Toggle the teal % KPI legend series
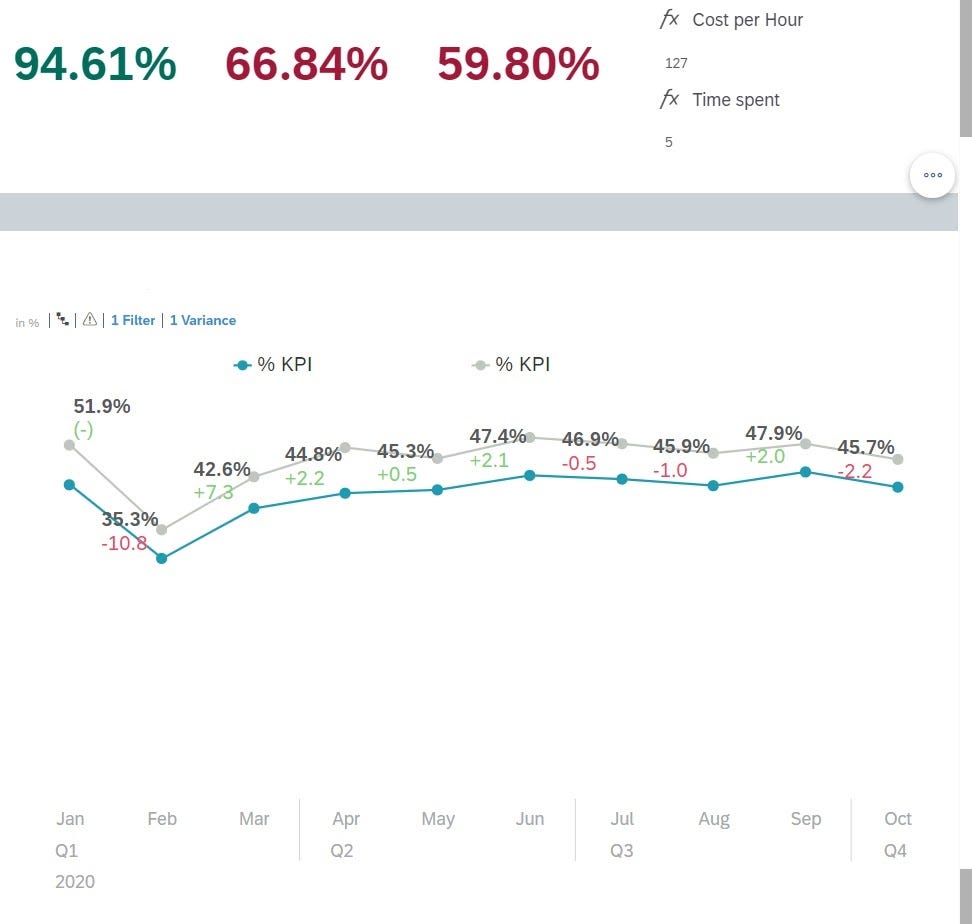The image size is (972, 924). tap(273, 365)
